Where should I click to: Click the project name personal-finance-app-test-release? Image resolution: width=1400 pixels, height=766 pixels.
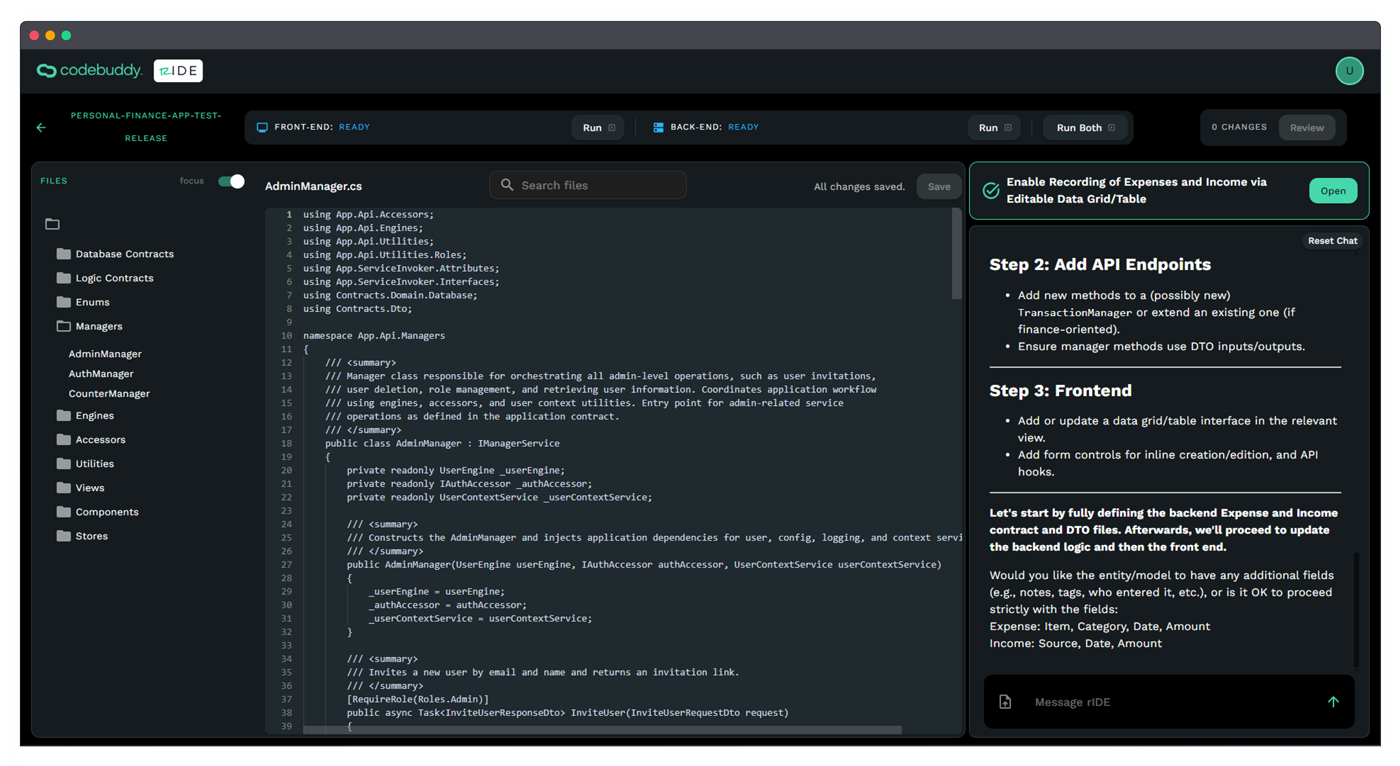(x=146, y=127)
